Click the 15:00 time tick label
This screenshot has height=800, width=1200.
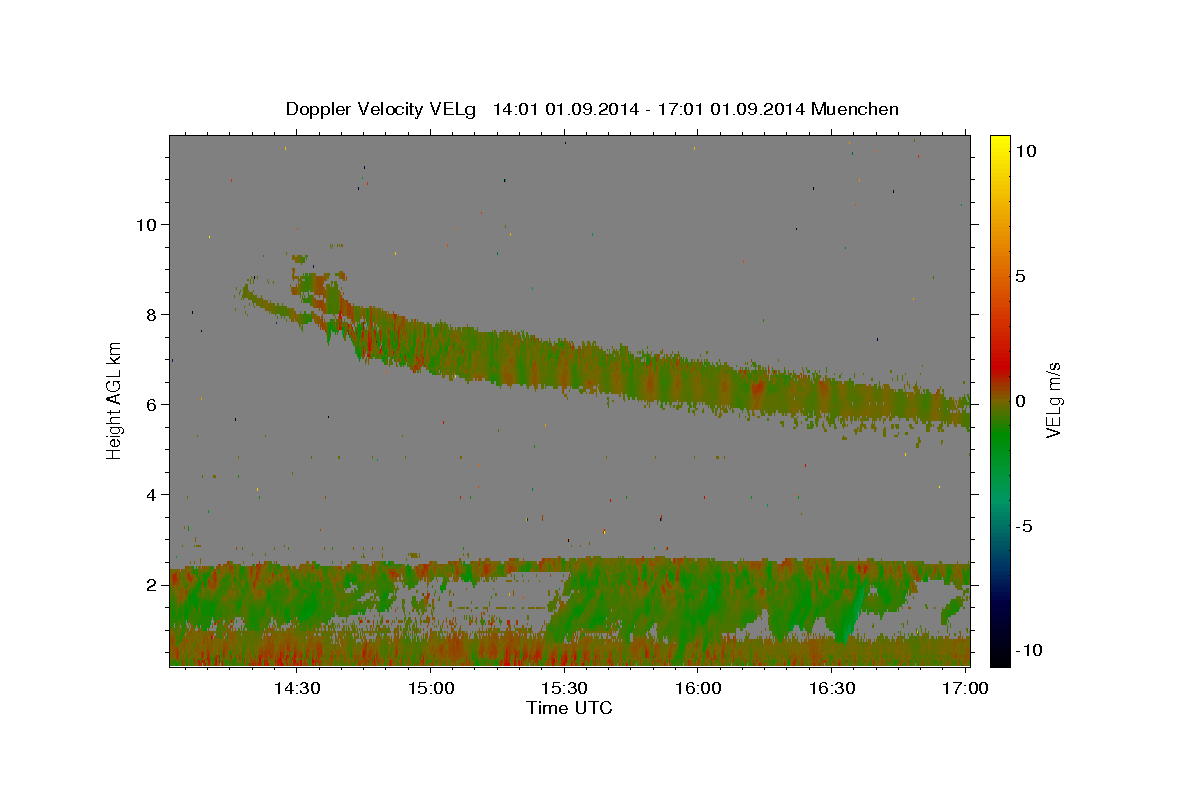431,688
